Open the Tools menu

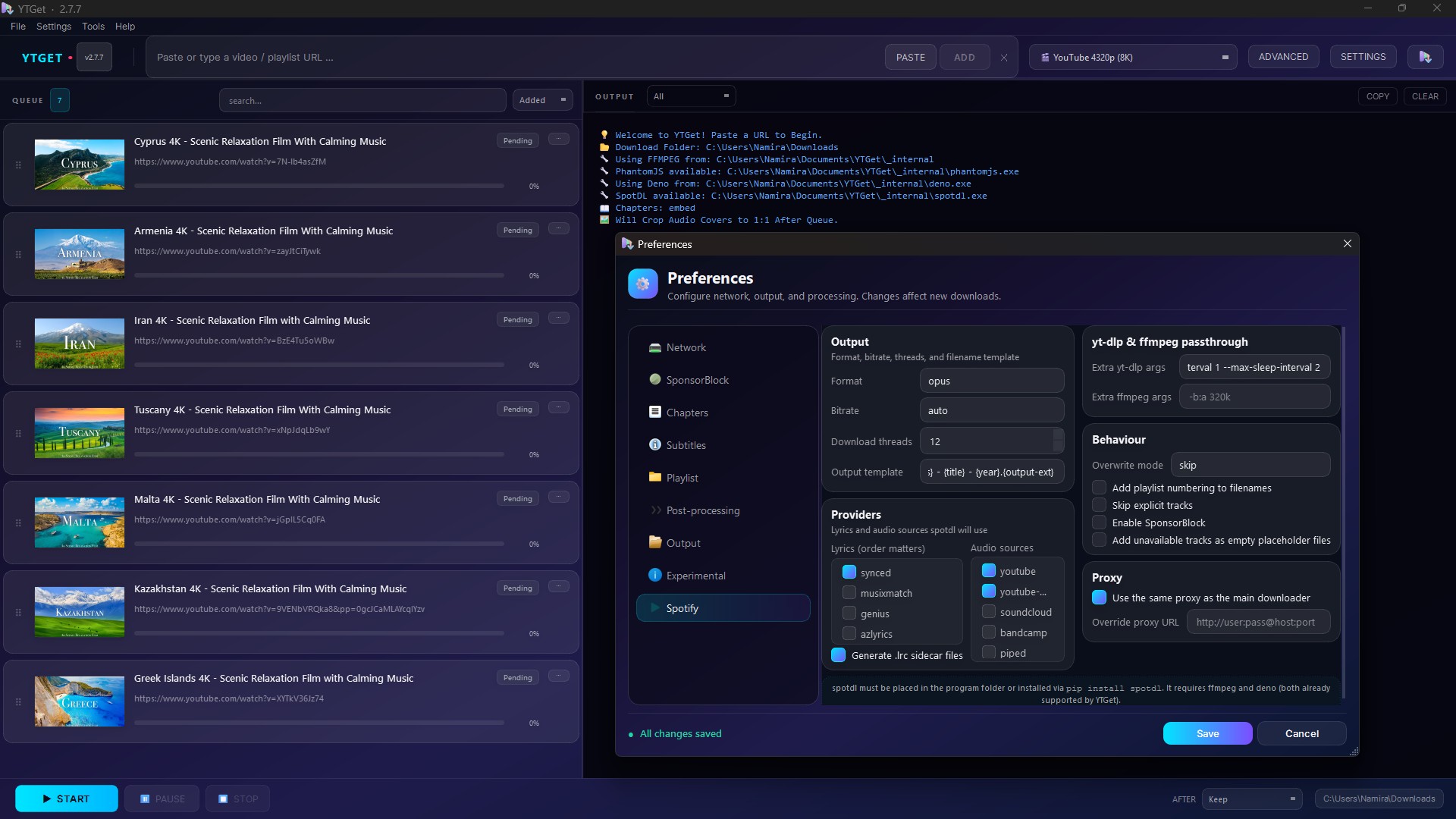pos(93,27)
